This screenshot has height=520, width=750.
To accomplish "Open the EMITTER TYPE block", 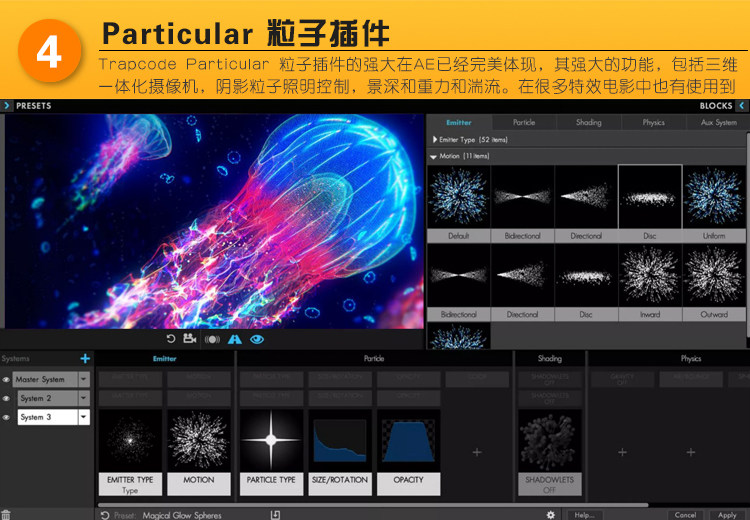I will click(130, 452).
